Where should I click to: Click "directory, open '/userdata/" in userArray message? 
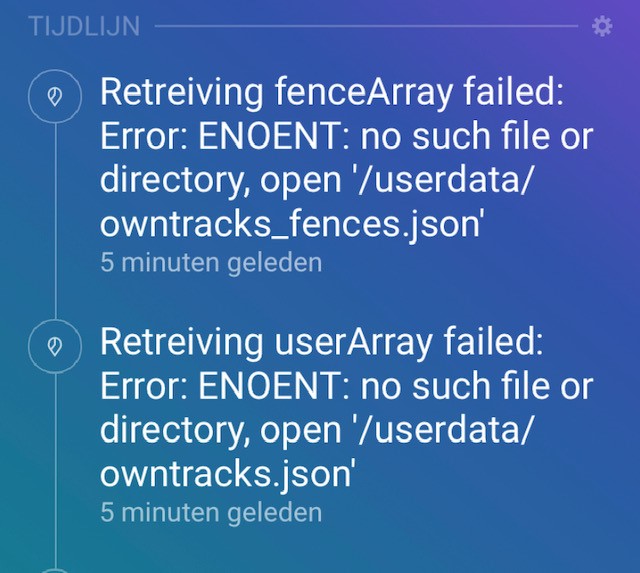[x=316, y=430]
